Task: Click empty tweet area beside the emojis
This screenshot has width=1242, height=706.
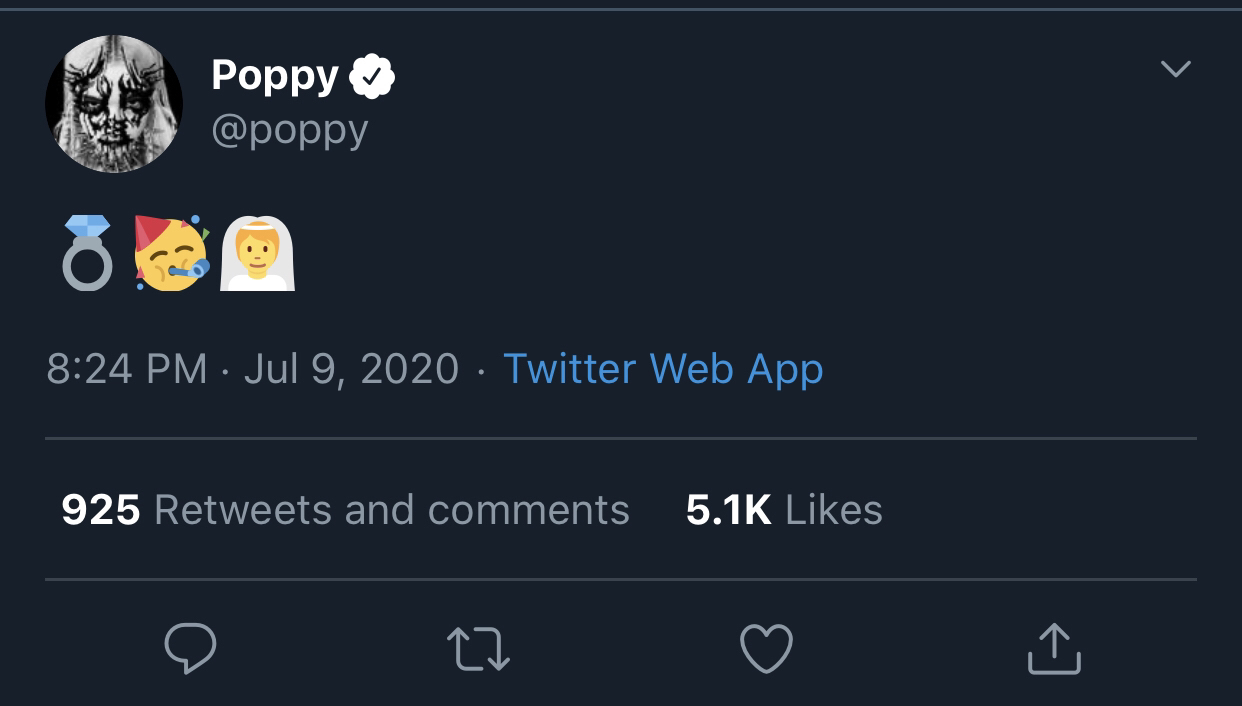Action: point(700,253)
